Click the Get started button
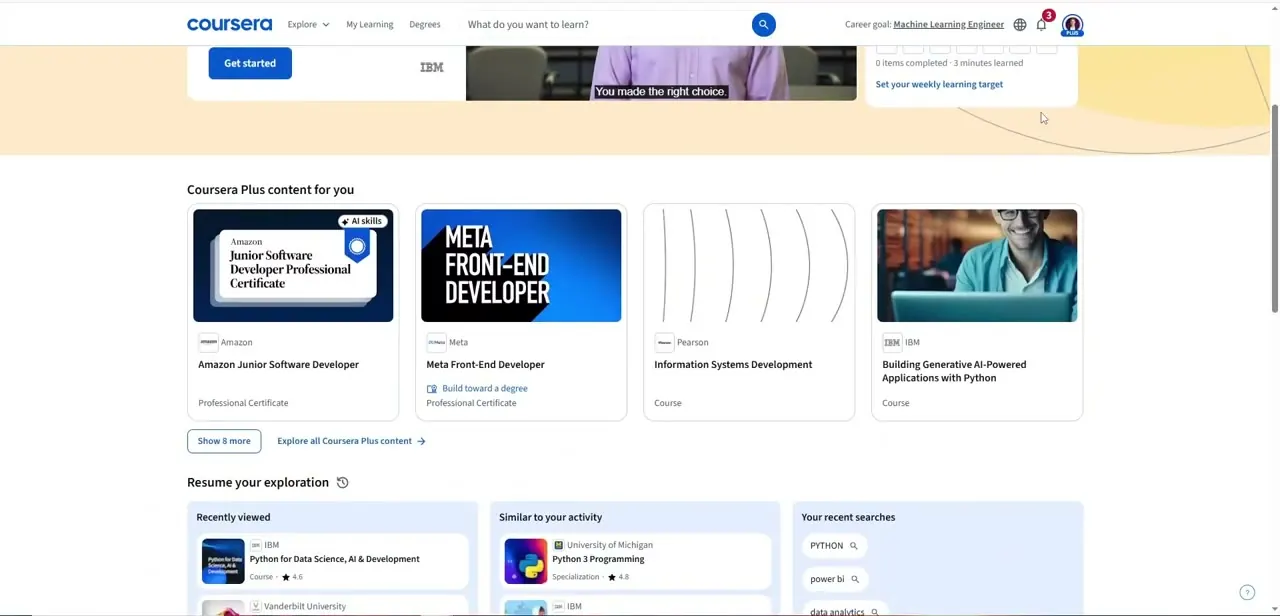 coord(250,63)
